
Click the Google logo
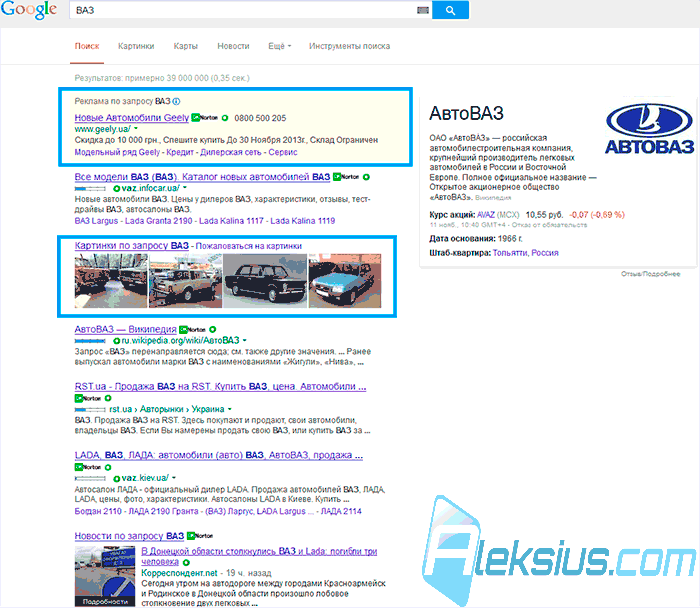pos(29,10)
